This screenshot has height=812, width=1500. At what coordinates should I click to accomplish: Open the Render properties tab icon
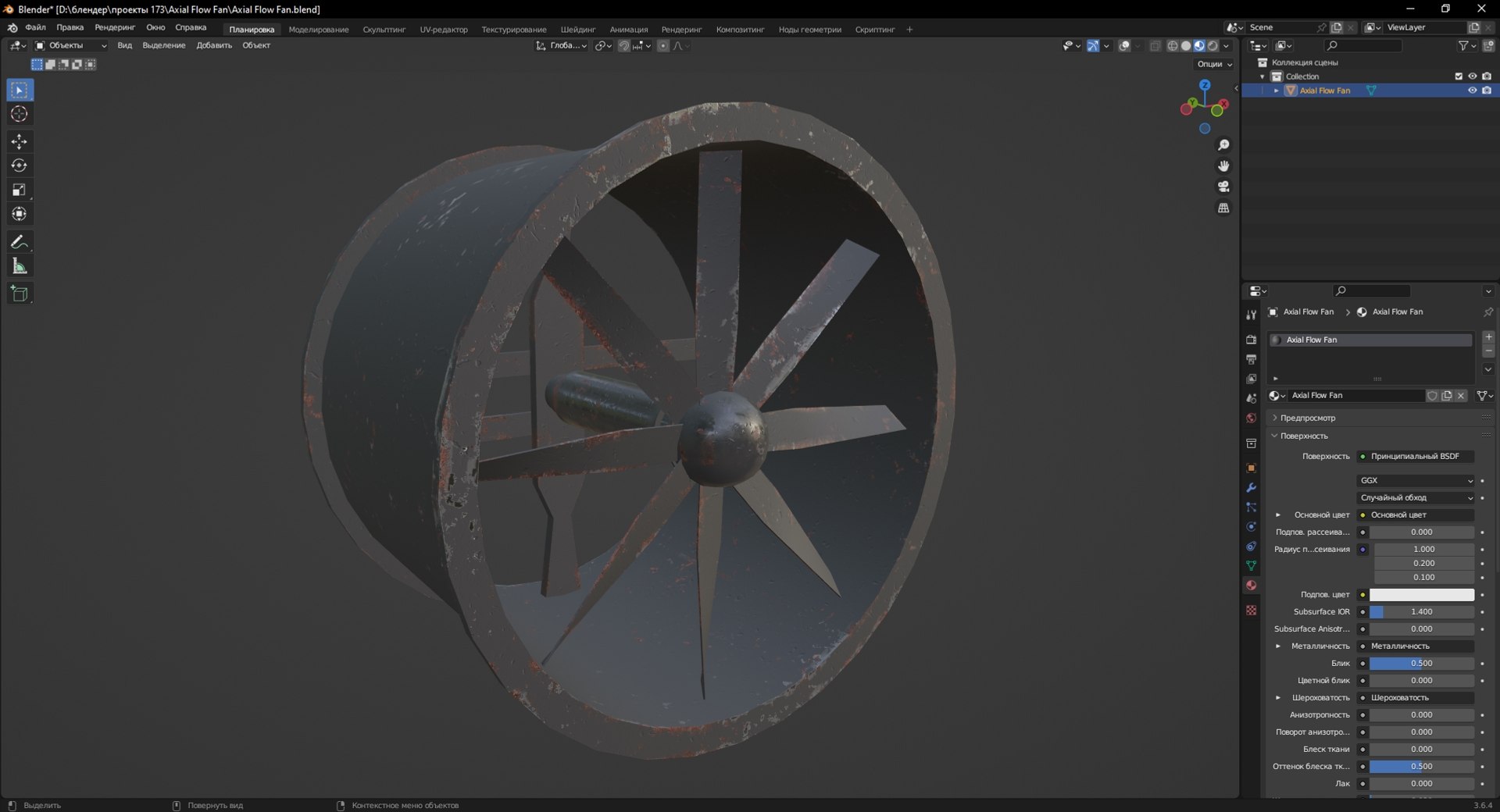[x=1251, y=340]
